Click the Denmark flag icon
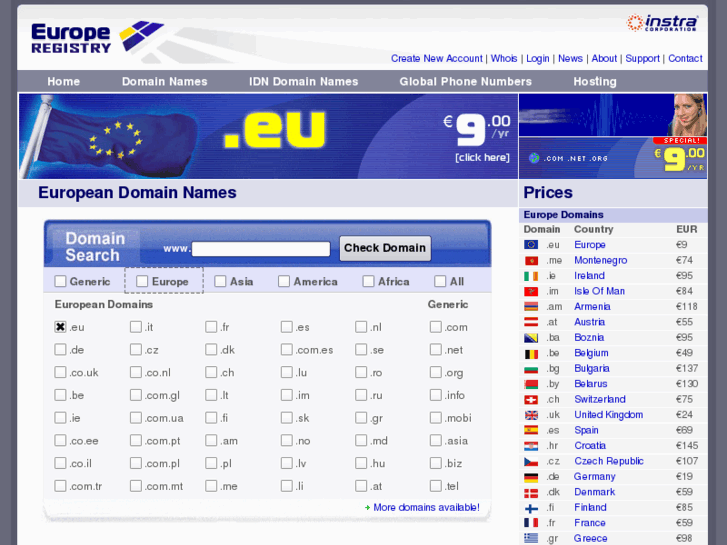 pyautogui.click(x=531, y=492)
